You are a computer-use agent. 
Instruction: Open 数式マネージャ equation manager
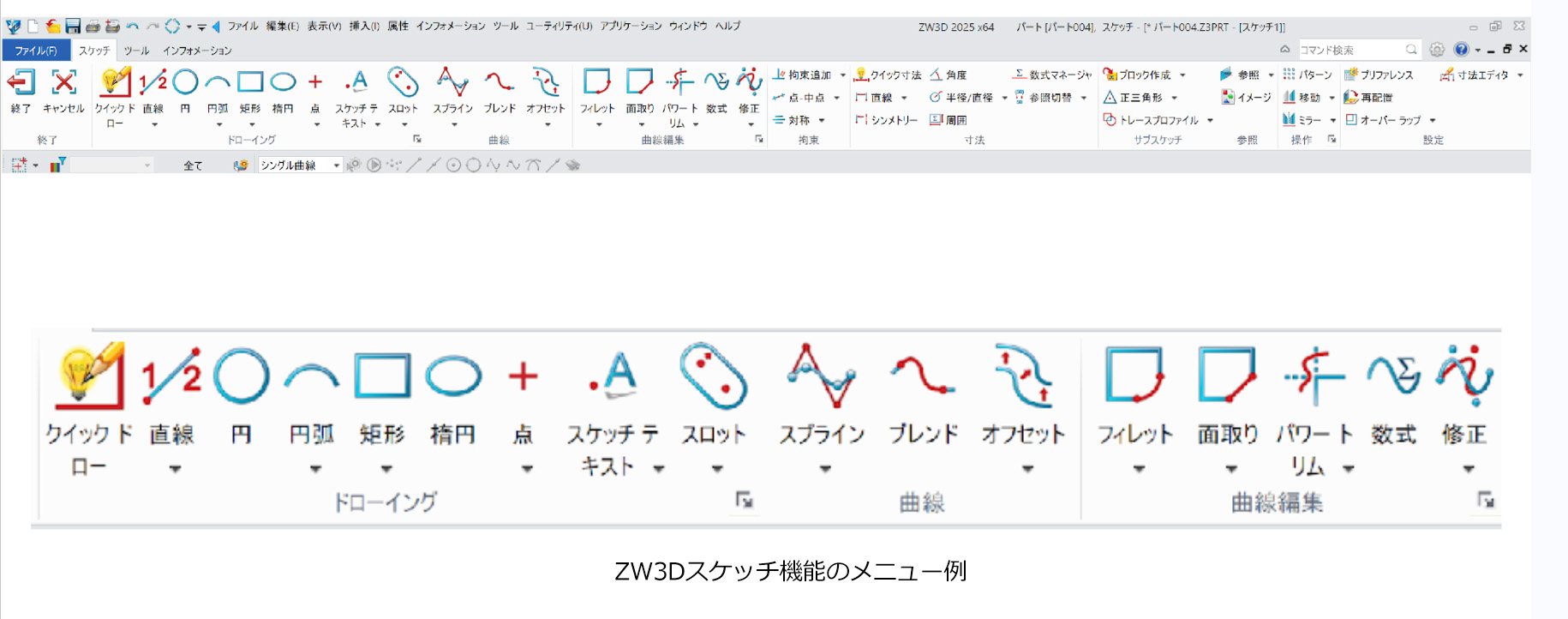pos(1052,75)
